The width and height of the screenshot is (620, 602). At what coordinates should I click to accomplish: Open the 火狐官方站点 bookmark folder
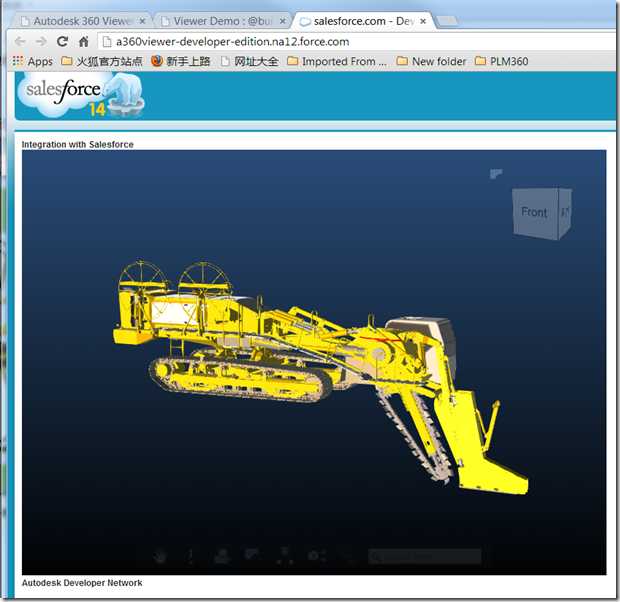tap(102, 61)
